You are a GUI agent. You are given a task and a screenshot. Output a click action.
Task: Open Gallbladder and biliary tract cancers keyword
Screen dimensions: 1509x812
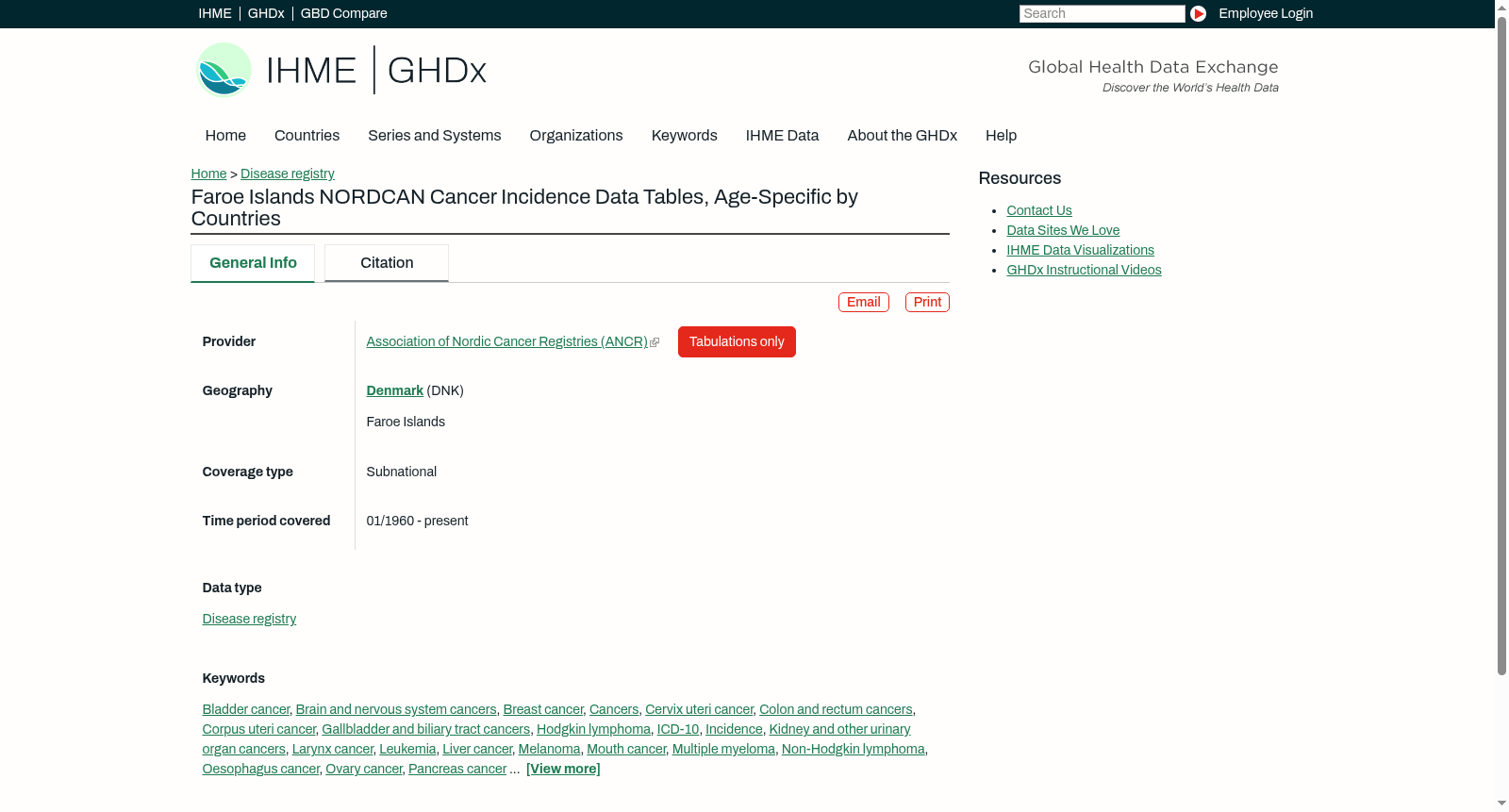(x=426, y=729)
